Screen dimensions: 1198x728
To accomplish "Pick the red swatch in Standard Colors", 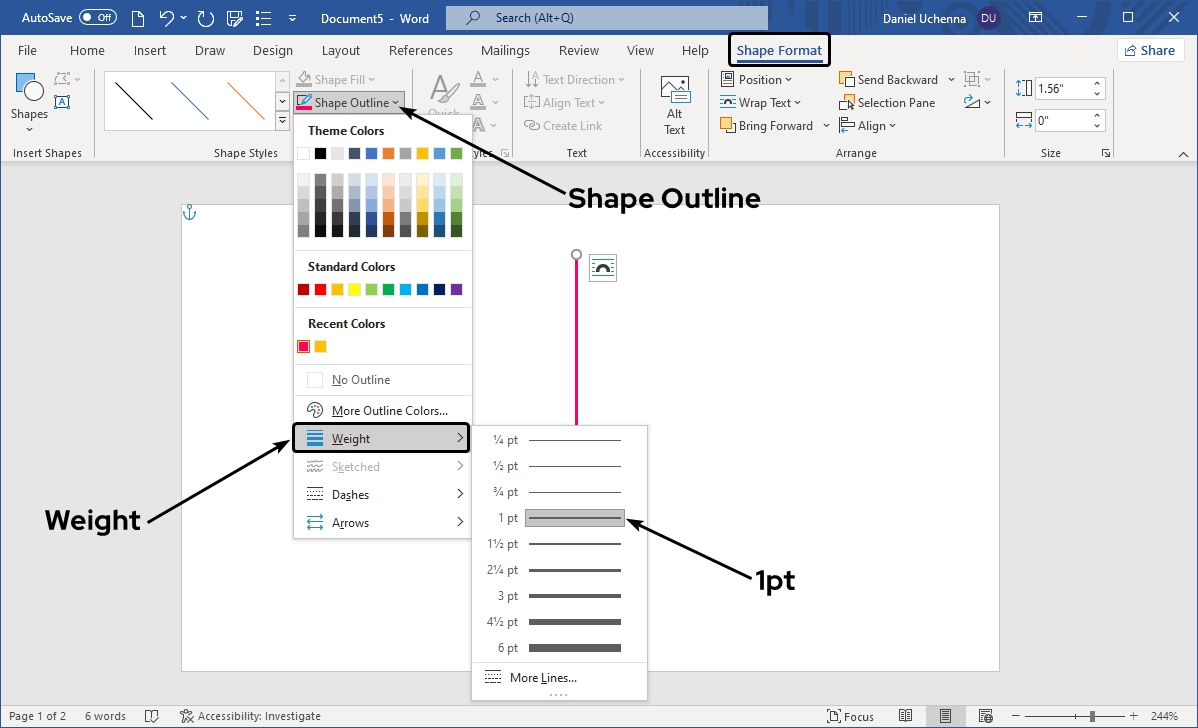I will point(320,290).
